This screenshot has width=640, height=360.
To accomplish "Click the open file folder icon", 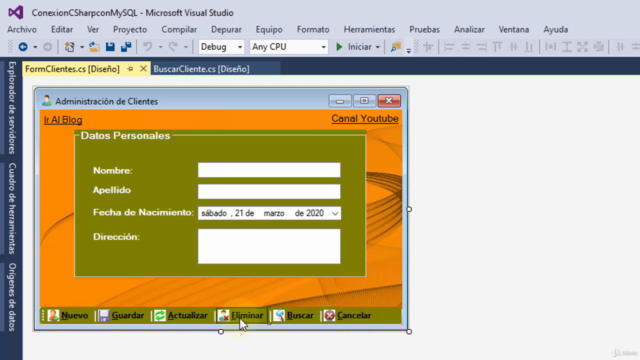I will [x=94, y=47].
